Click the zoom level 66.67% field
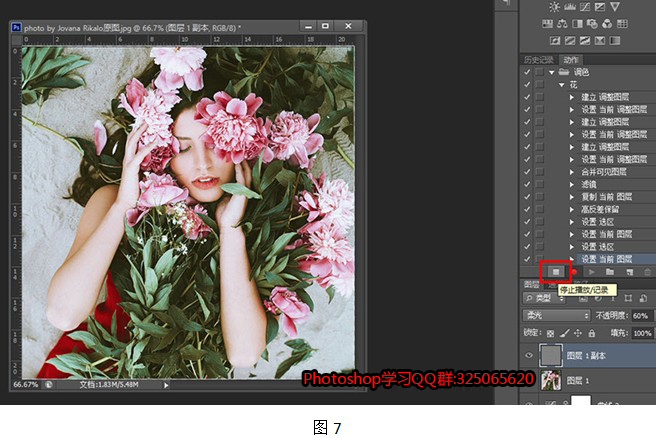Image resolution: width=659 pixels, height=438 pixels. pyautogui.click(x=26, y=384)
